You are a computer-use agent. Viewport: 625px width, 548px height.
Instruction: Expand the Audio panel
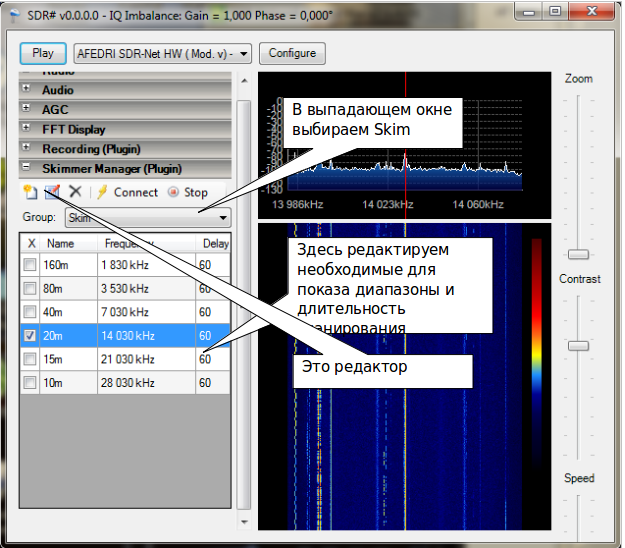(x=26, y=88)
